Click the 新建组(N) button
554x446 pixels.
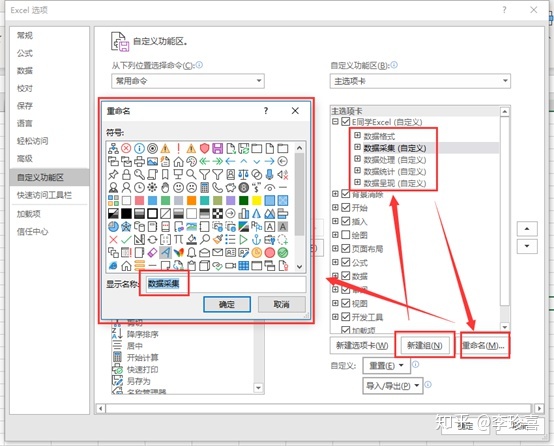coord(424,345)
